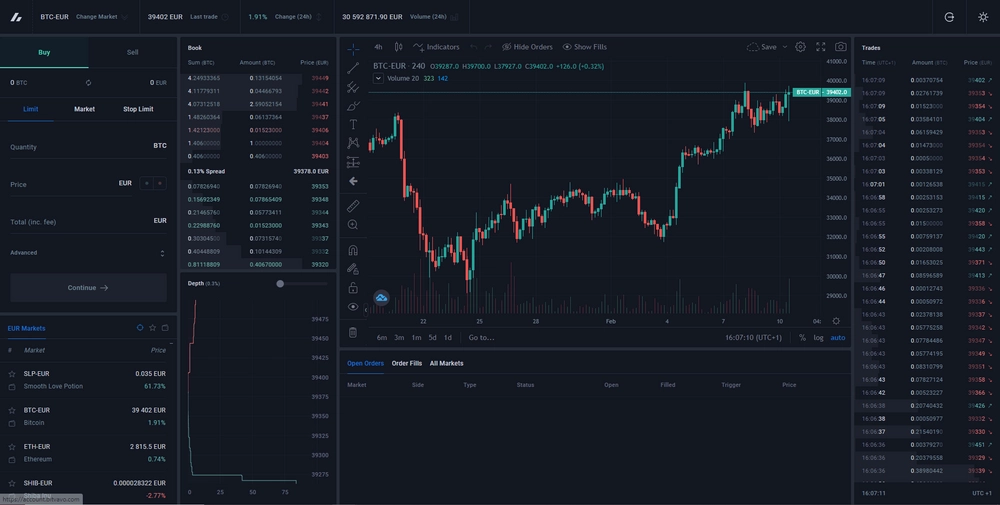This screenshot has width=1000, height=505.
Task: Toggle Show Fills on the chart
Action: pyautogui.click(x=584, y=47)
